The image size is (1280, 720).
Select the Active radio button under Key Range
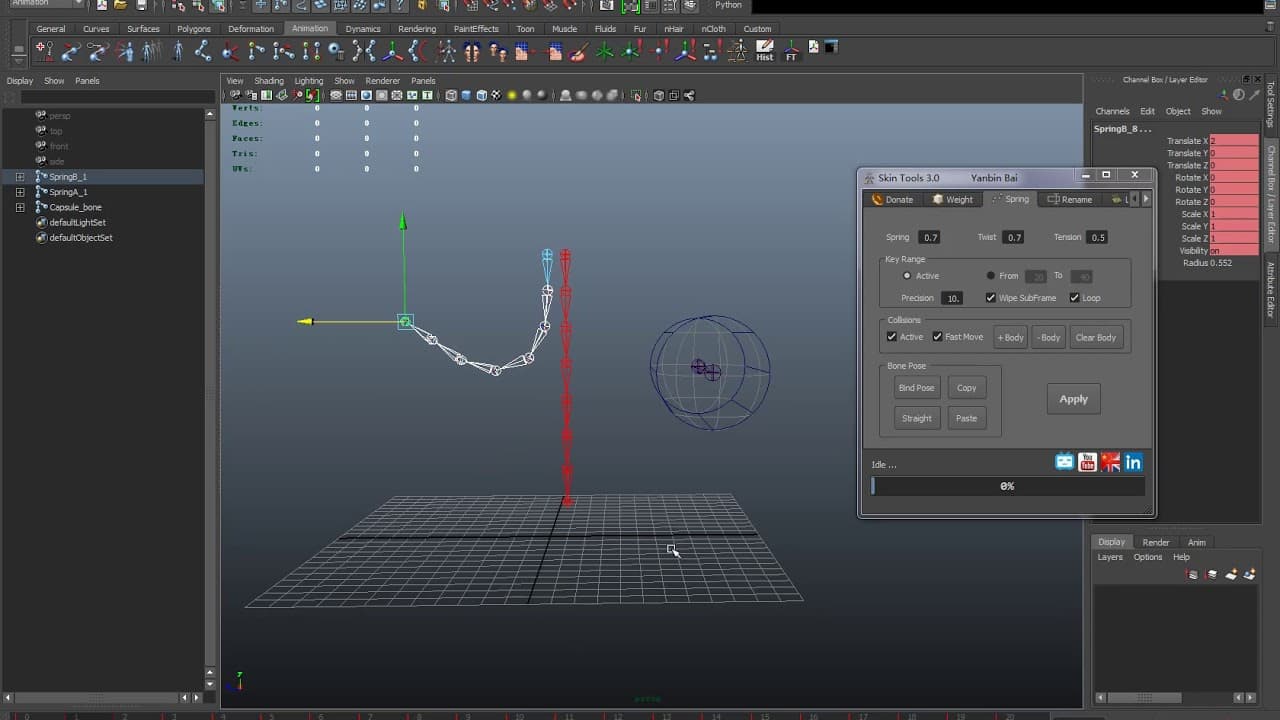pyautogui.click(x=907, y=276)
